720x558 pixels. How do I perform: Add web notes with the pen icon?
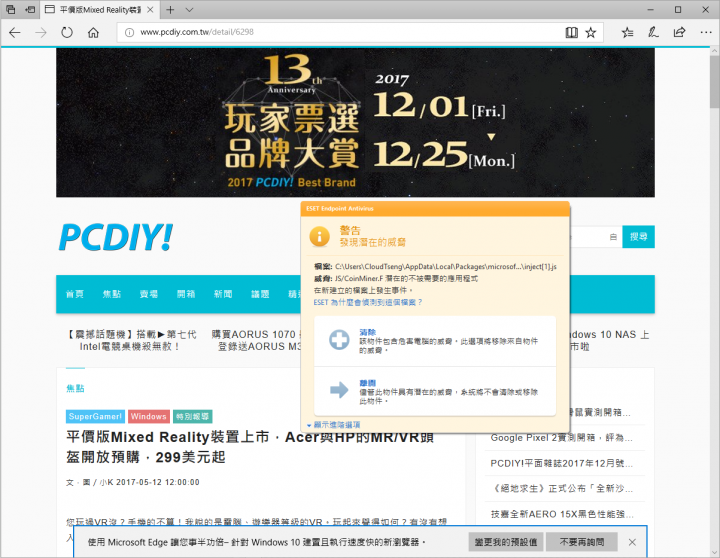653,32
